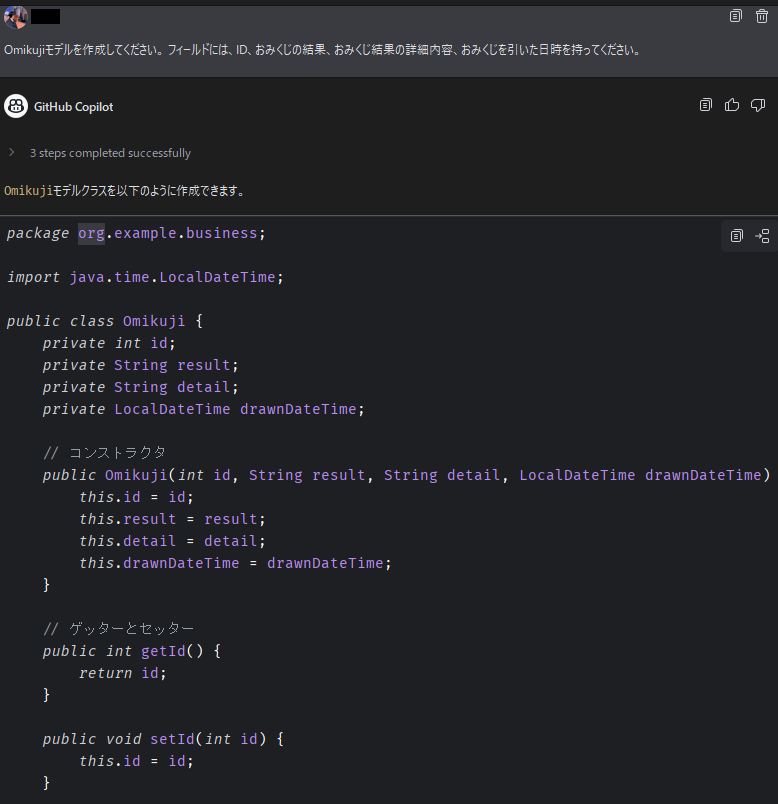This screenshot has width=778, height=804.
Task: Click the 'this.result = result;' line
Action: 172,519
